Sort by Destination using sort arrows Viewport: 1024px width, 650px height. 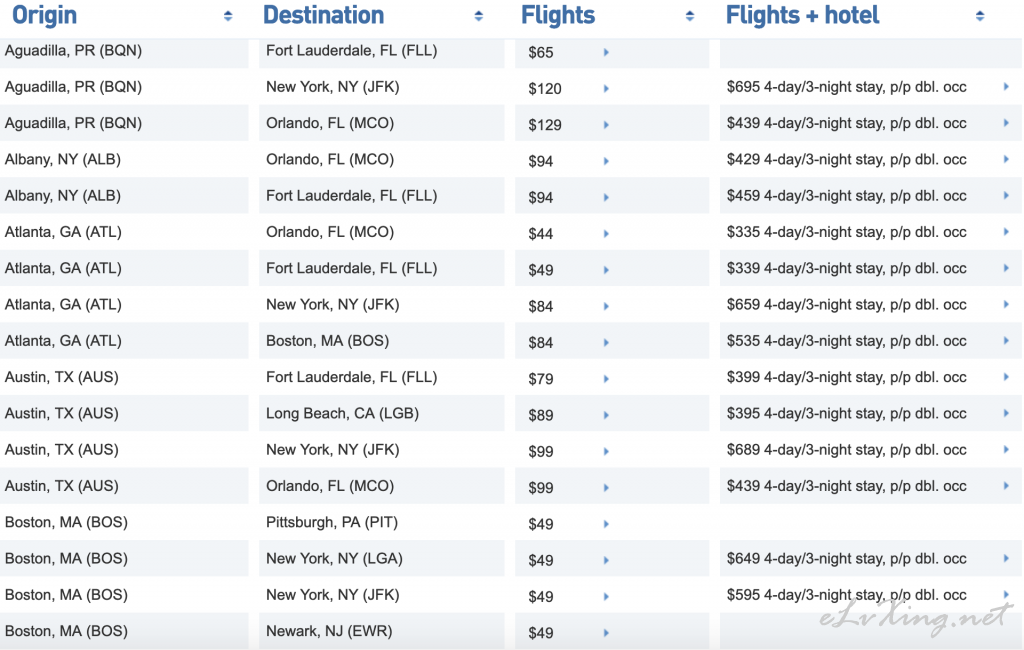479,16
